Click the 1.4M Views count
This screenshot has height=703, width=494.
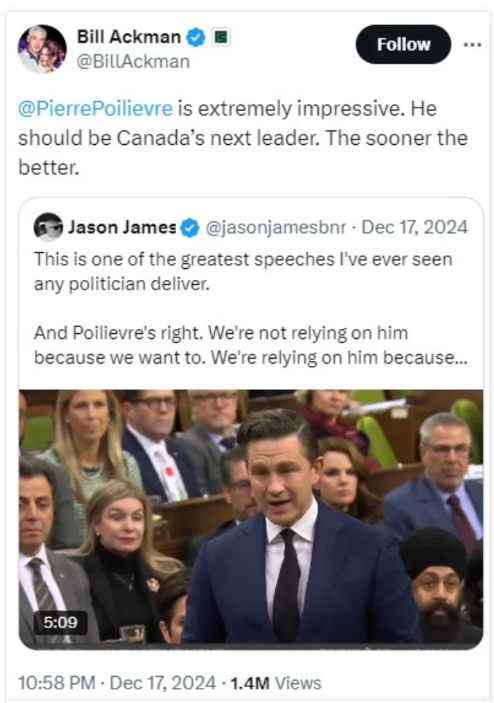pos(276,683)
